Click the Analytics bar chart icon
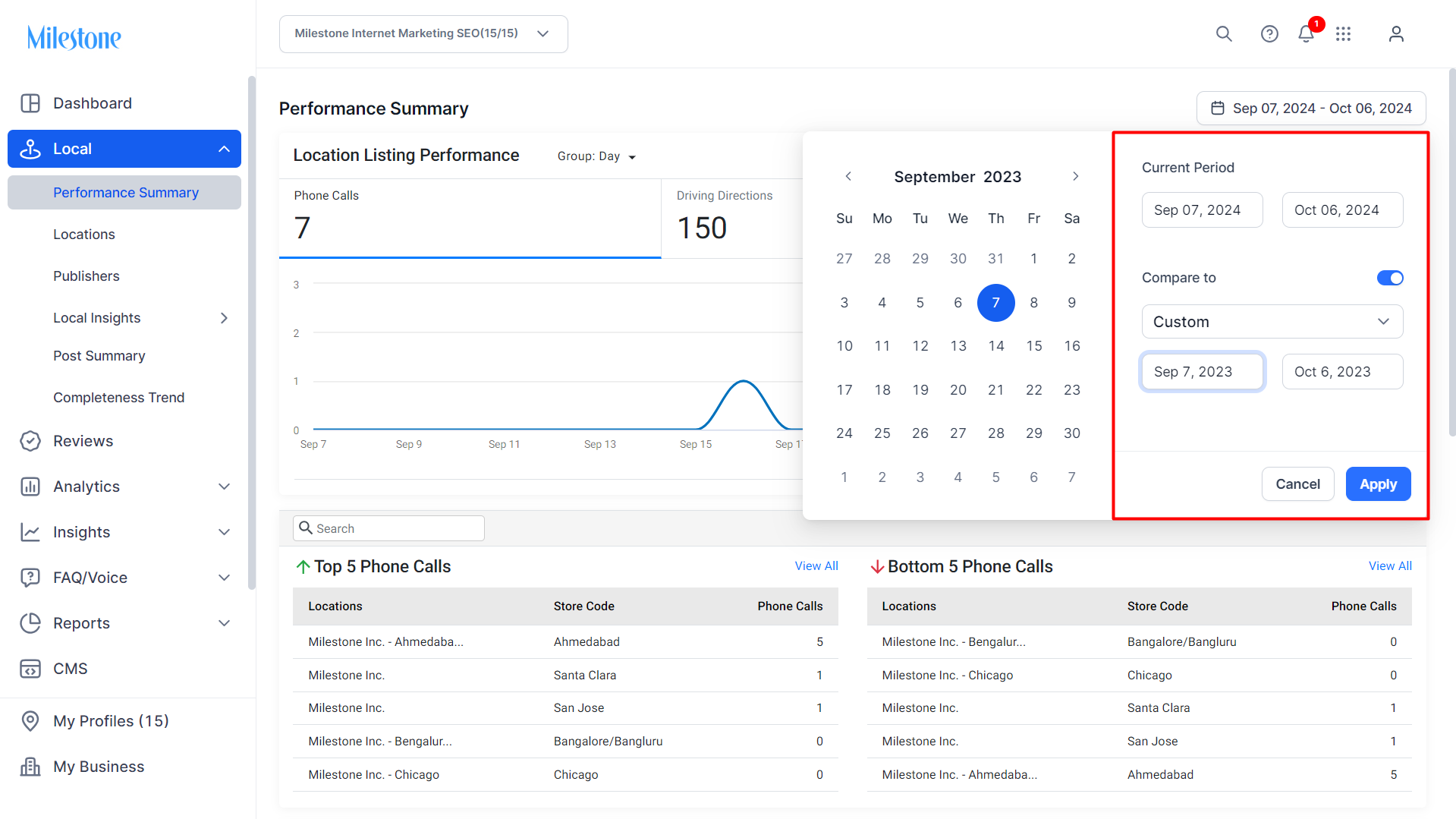 click(30, 487)
